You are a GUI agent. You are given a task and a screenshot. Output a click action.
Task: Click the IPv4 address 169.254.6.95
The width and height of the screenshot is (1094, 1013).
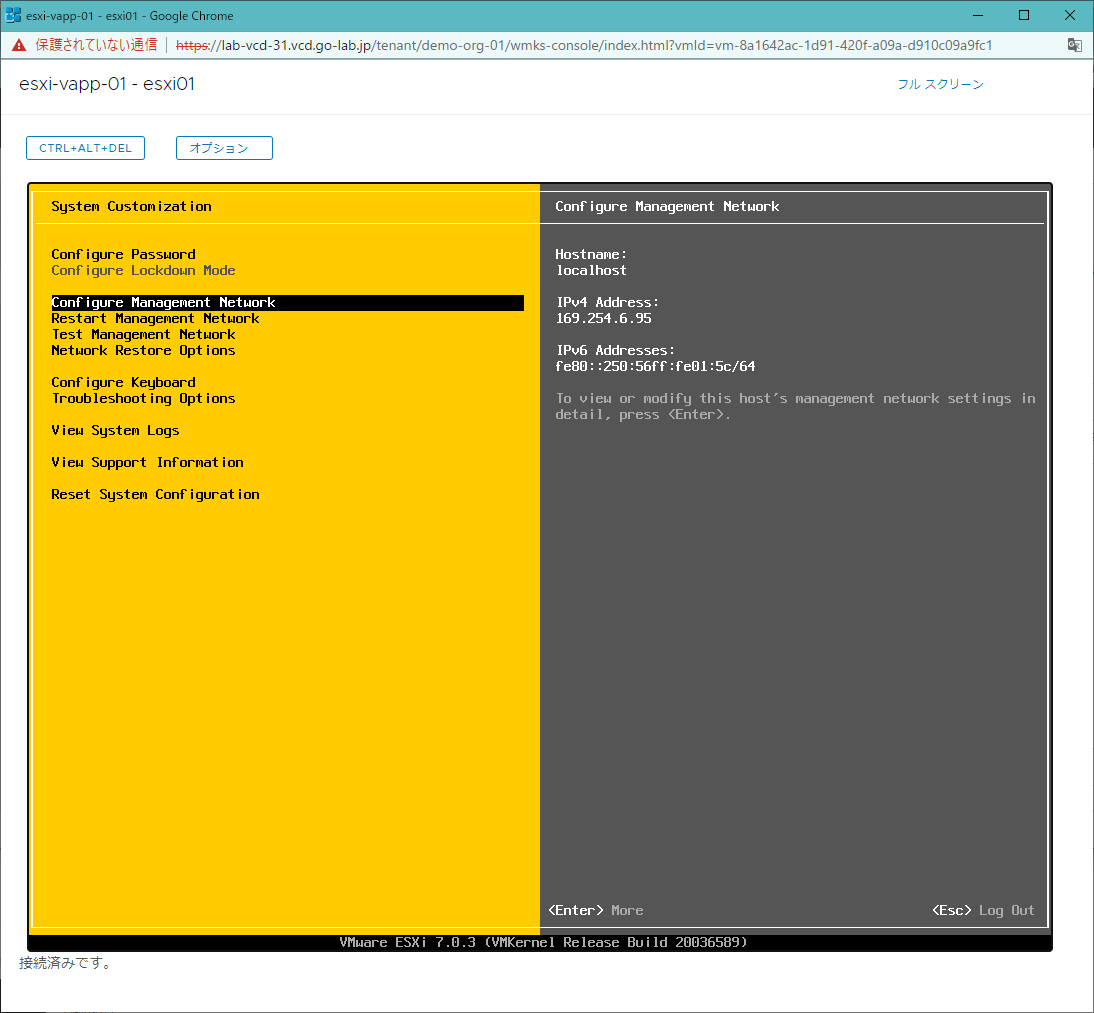[604, 318]
